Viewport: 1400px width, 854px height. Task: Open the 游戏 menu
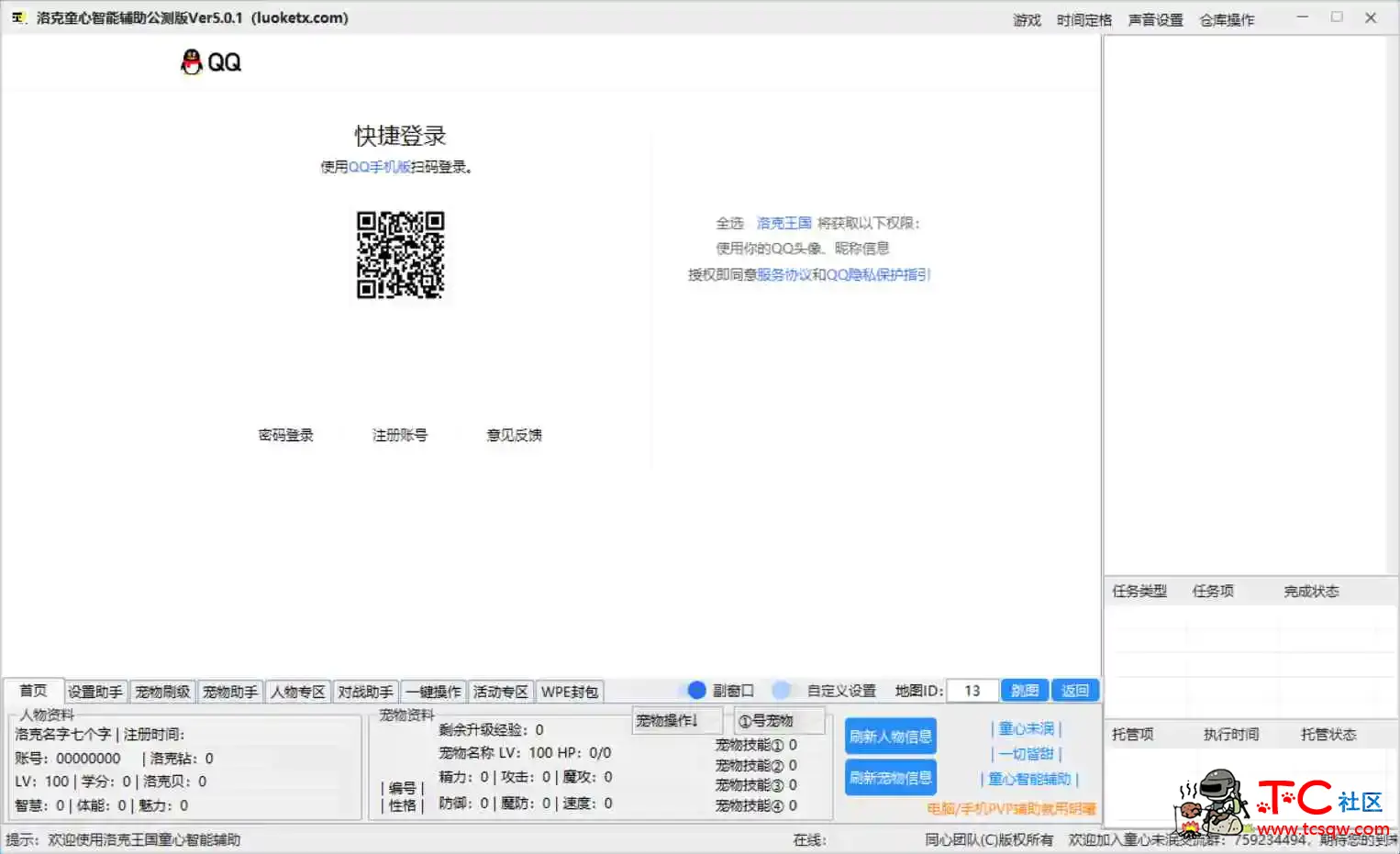(1027, 20)
